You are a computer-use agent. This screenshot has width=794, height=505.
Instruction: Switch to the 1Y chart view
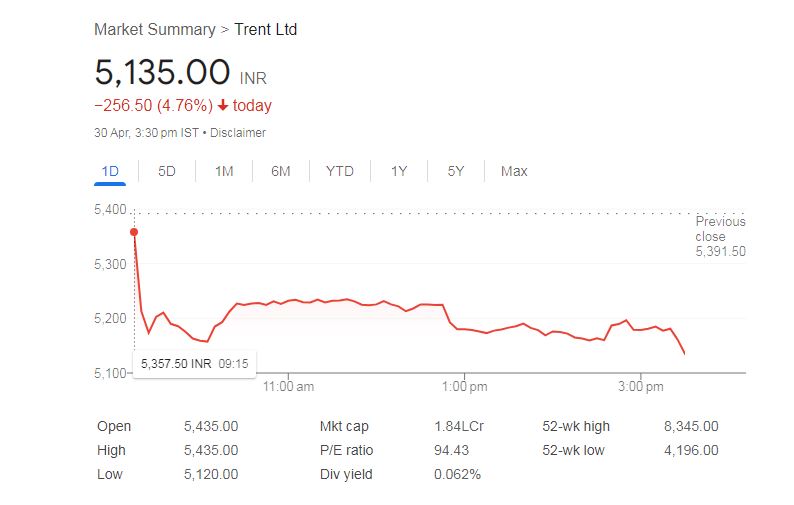click(x=399, y=171)
